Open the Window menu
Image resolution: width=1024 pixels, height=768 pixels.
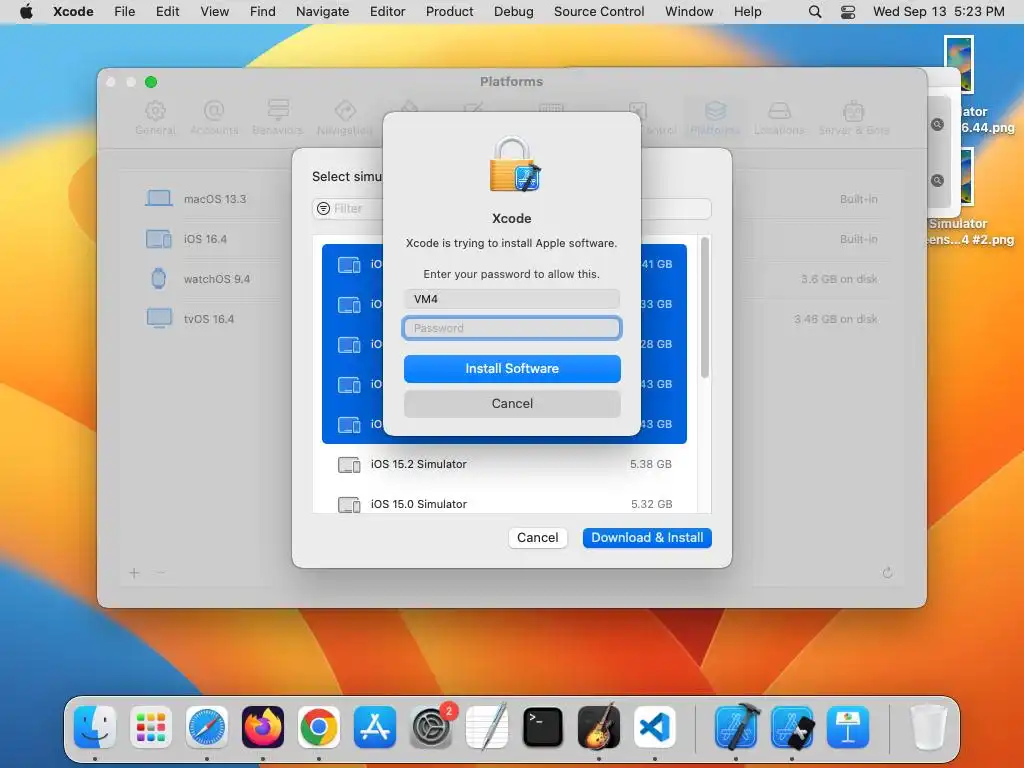coord(689,12)
